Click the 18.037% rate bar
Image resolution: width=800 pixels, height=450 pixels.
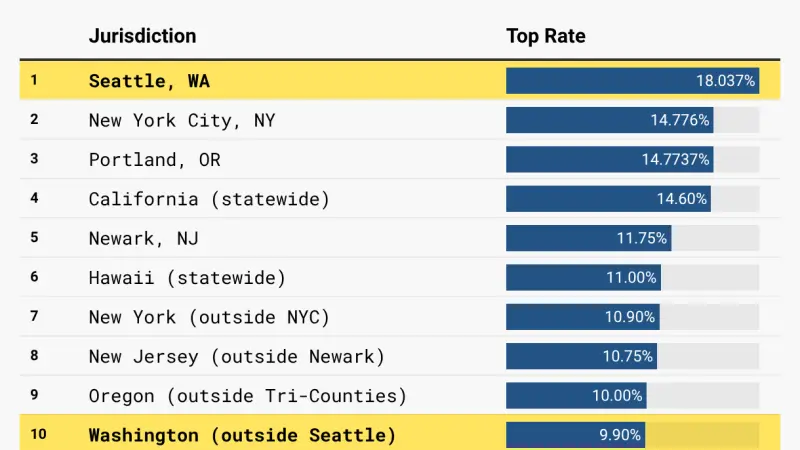632,81
